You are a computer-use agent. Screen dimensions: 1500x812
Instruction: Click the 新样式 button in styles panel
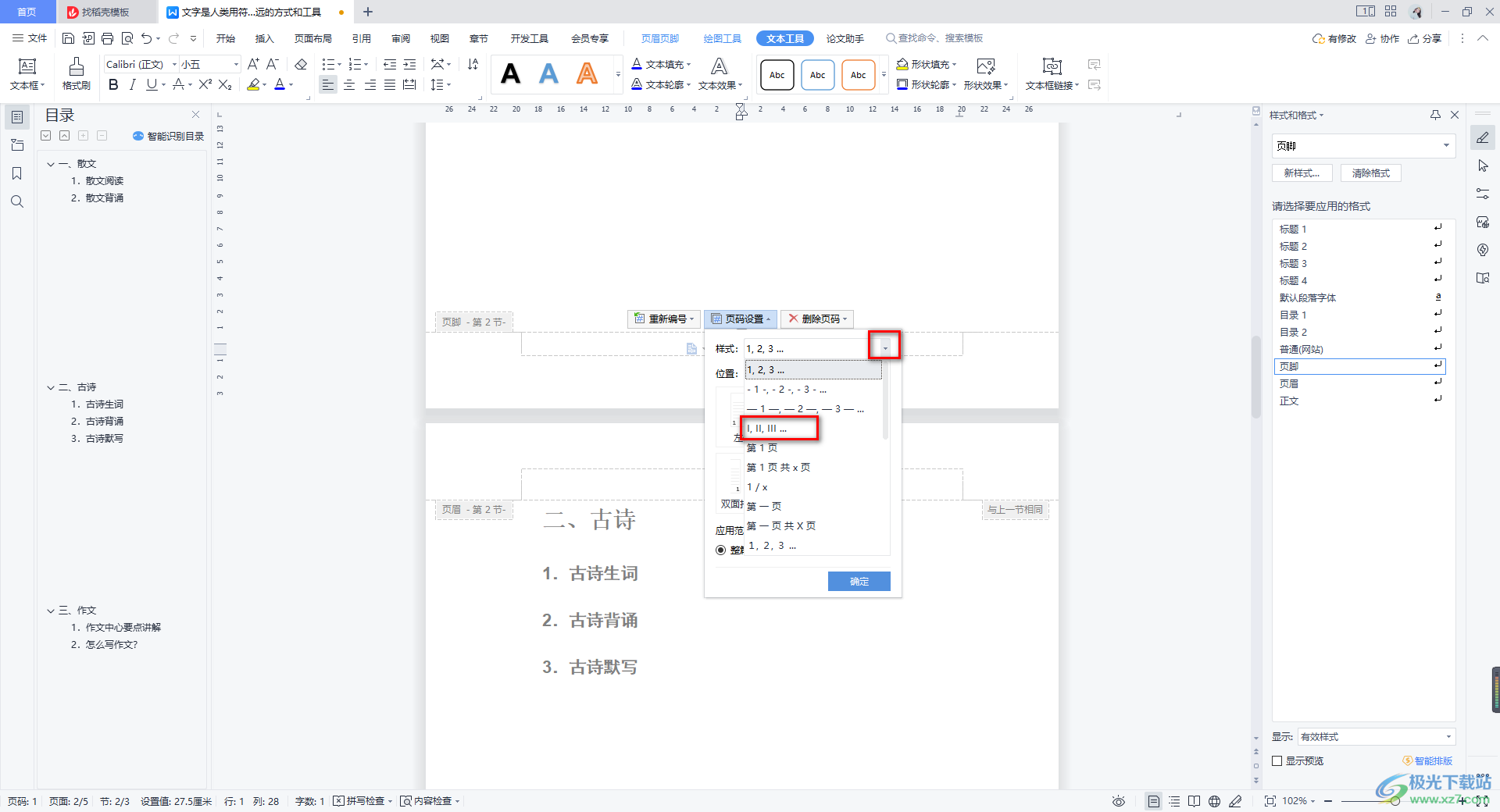[1302, 173]
